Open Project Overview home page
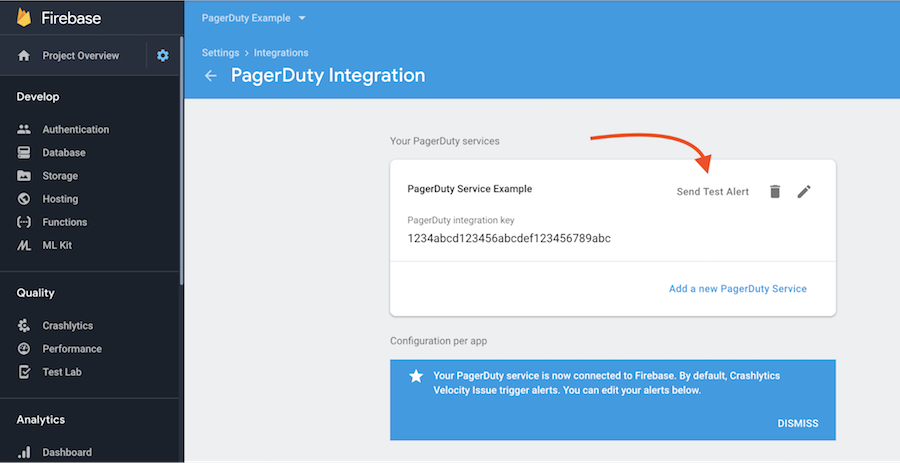Screen dimensions: 900x463 pyautogui.click(x=80, y=56)
